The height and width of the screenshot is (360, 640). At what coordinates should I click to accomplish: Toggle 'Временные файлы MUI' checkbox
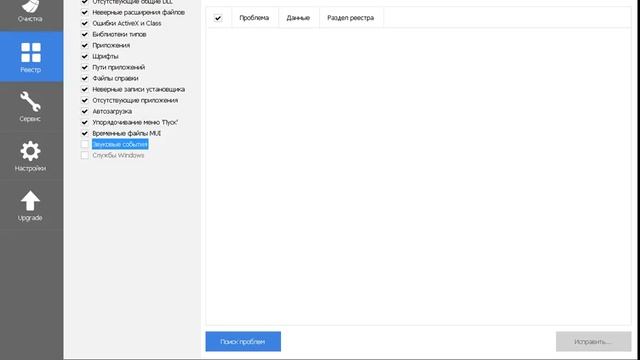[x=84, y=133]
